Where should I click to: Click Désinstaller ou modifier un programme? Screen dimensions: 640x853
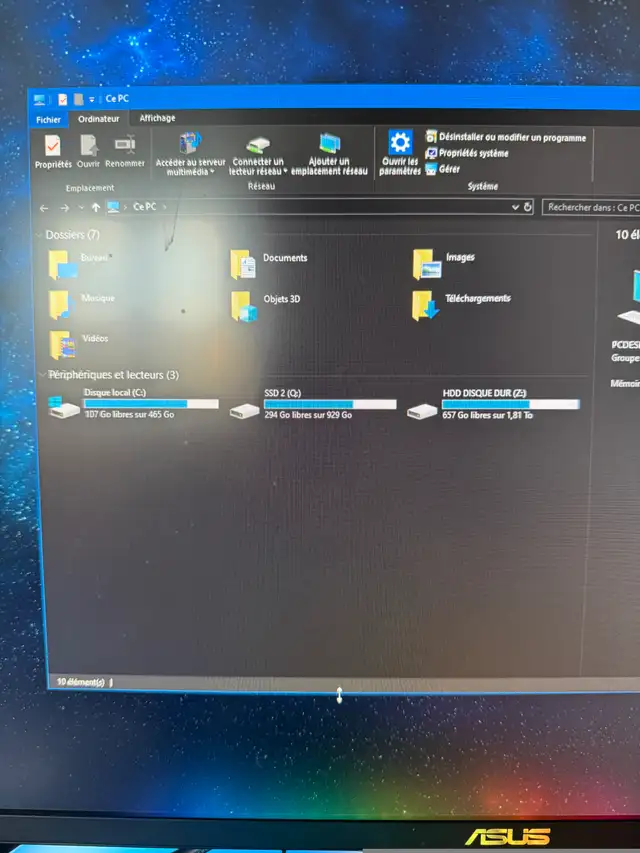[x=506, y=137]
